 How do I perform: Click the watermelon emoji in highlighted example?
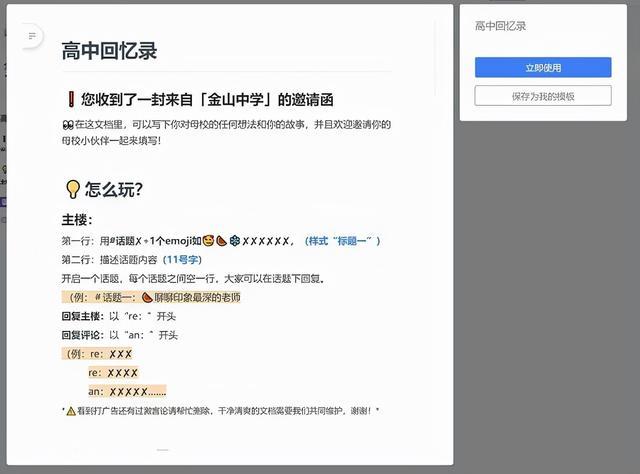click(x=147, y=297)
